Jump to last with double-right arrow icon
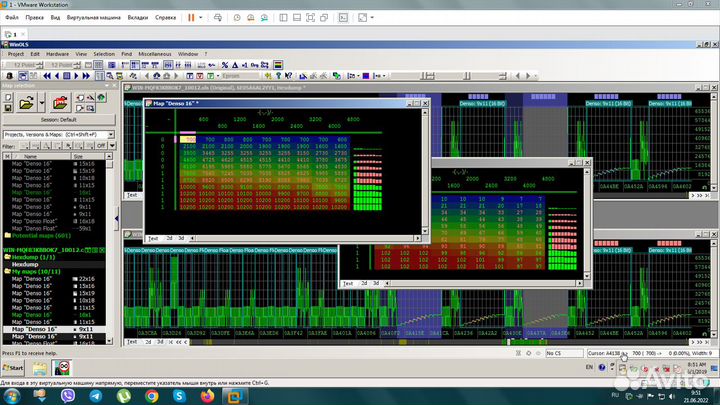The height and width of the screenshot is (405, 720). coord(86,76)
